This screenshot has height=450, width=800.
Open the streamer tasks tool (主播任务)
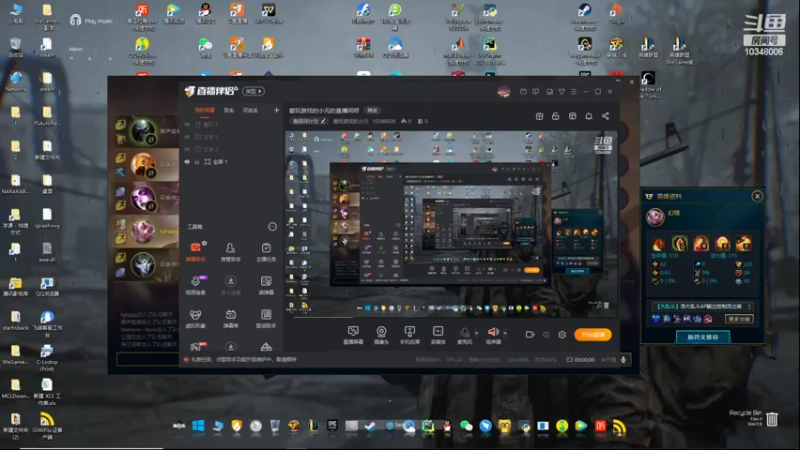click(x=266, y=252)
